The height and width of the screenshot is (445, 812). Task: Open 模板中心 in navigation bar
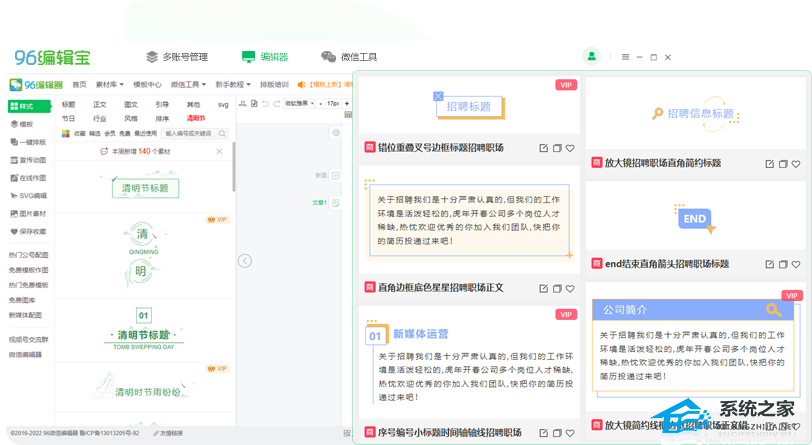tap(147, 84)
